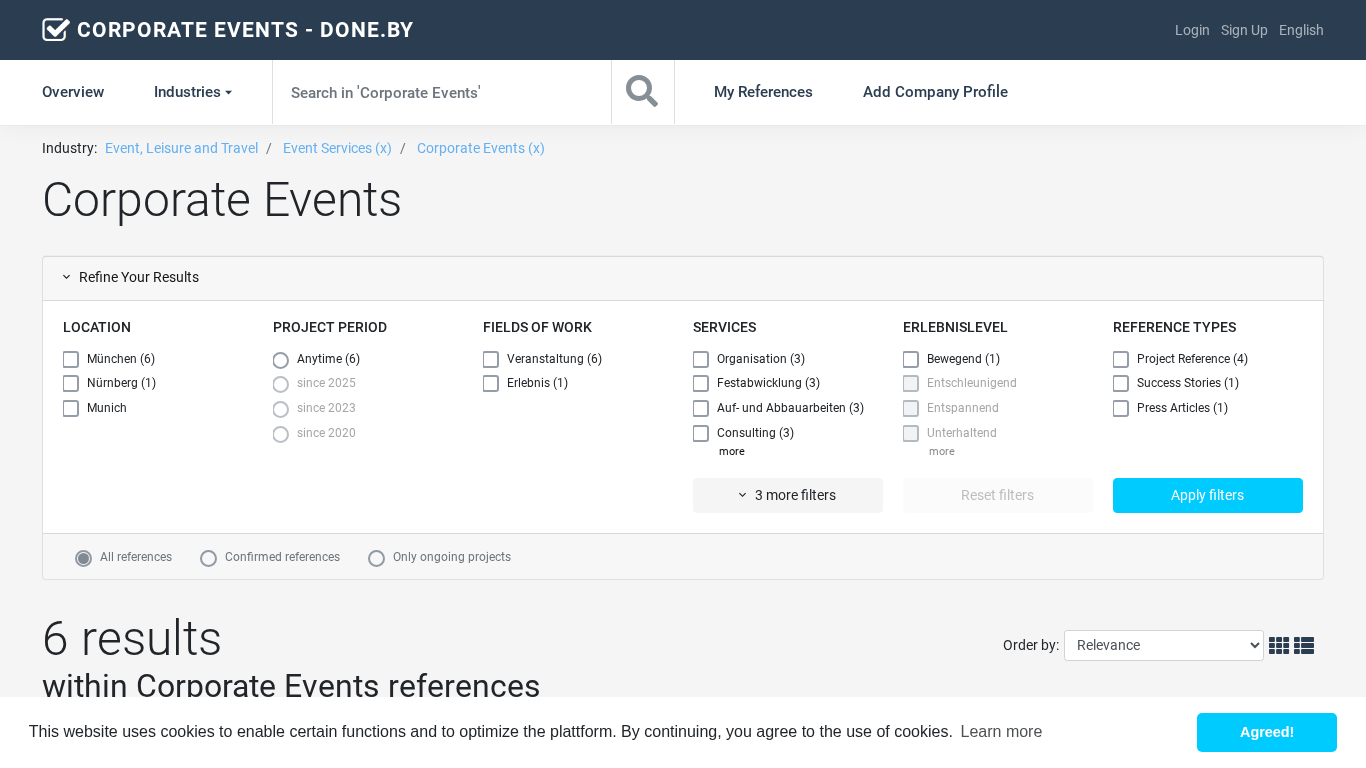Open the Industries dropdown menu
1366x768 pixels.
click(x=192, y=92)
